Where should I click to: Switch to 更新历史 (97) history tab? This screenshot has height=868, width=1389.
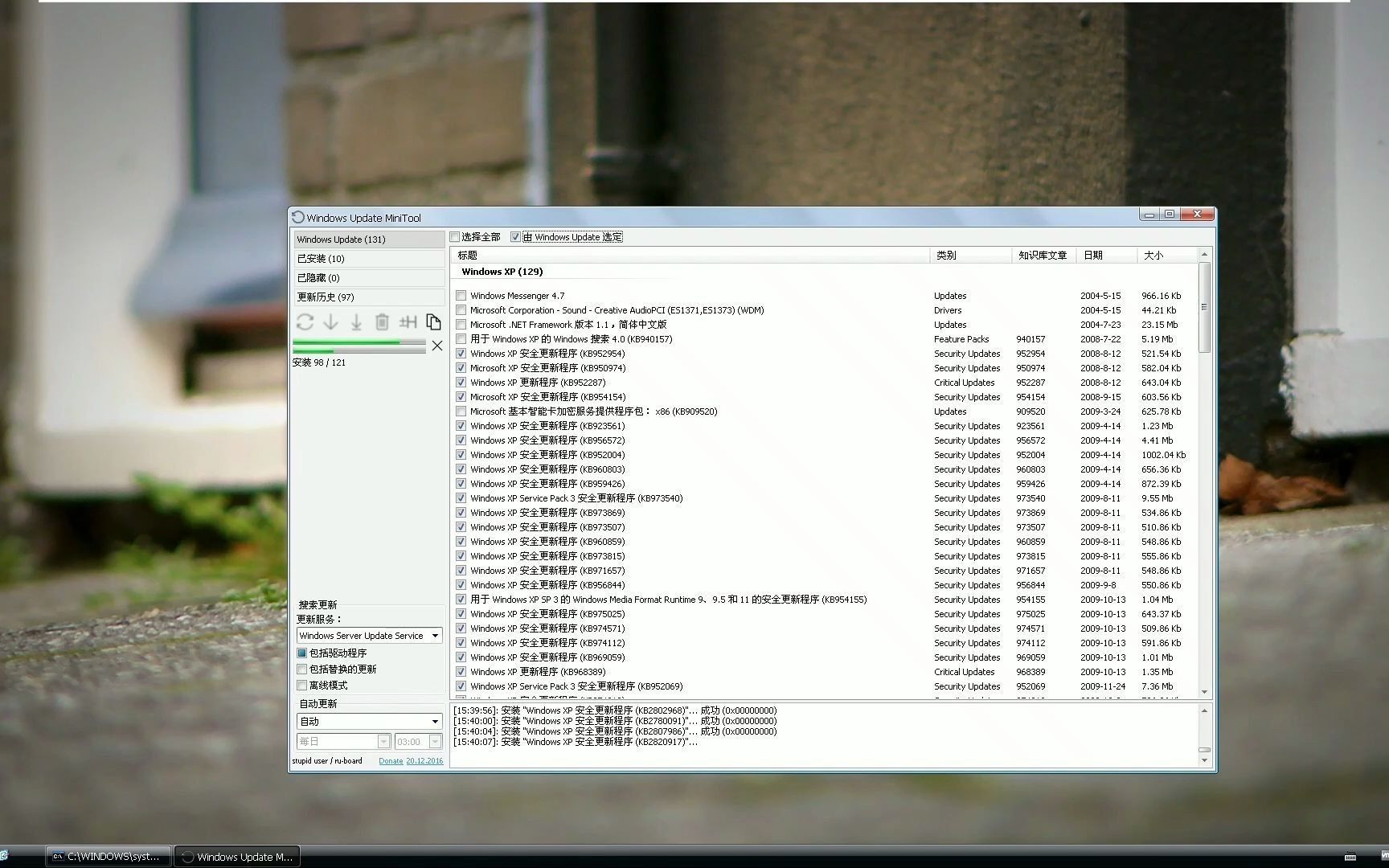[x=369, y=297]
